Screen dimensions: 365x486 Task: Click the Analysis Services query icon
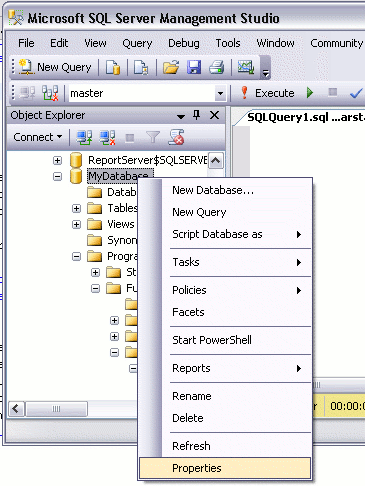click(141, 67)
